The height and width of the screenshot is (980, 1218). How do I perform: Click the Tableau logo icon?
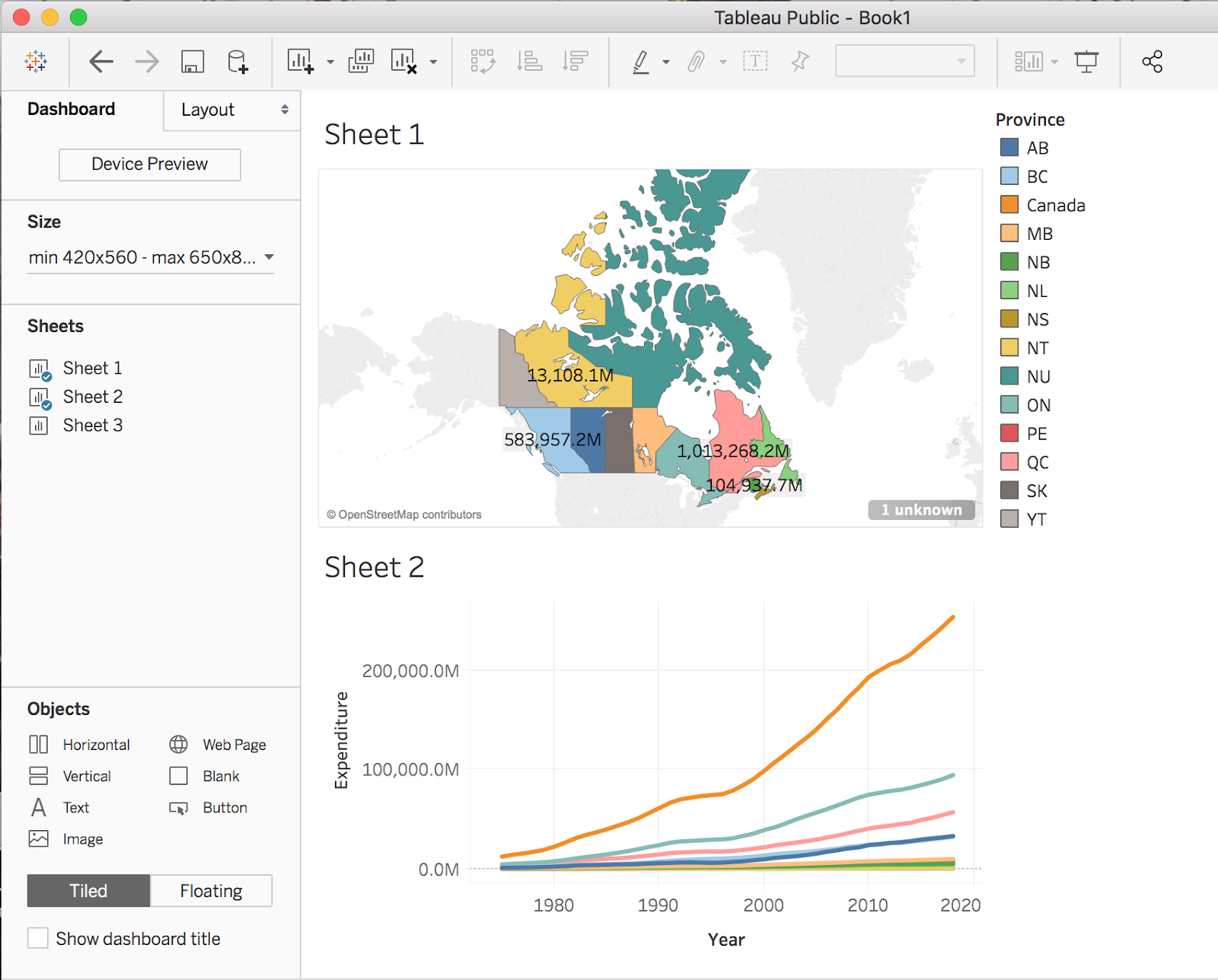(35, 61)
